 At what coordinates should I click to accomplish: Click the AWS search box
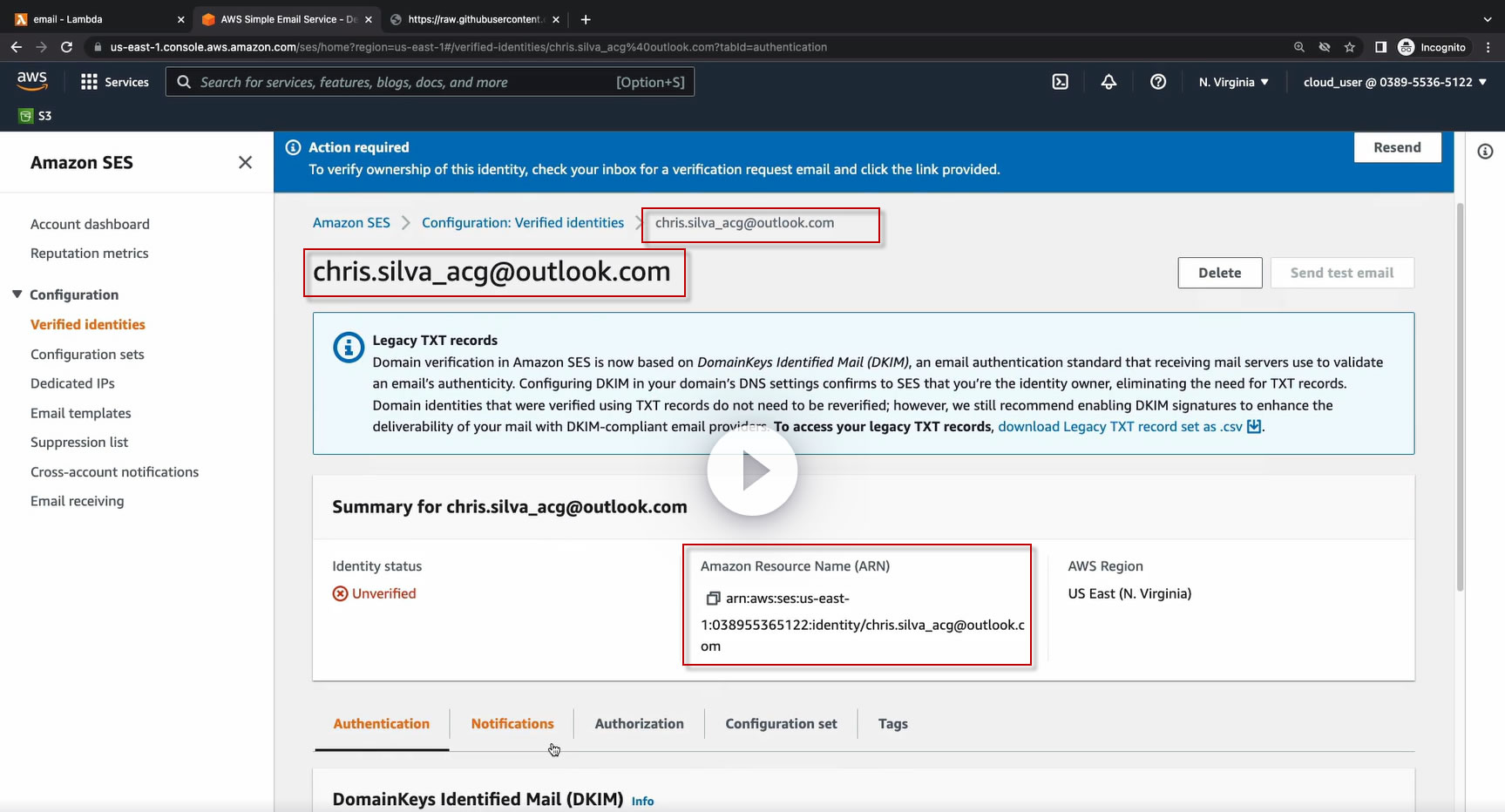tap(430, 82)
